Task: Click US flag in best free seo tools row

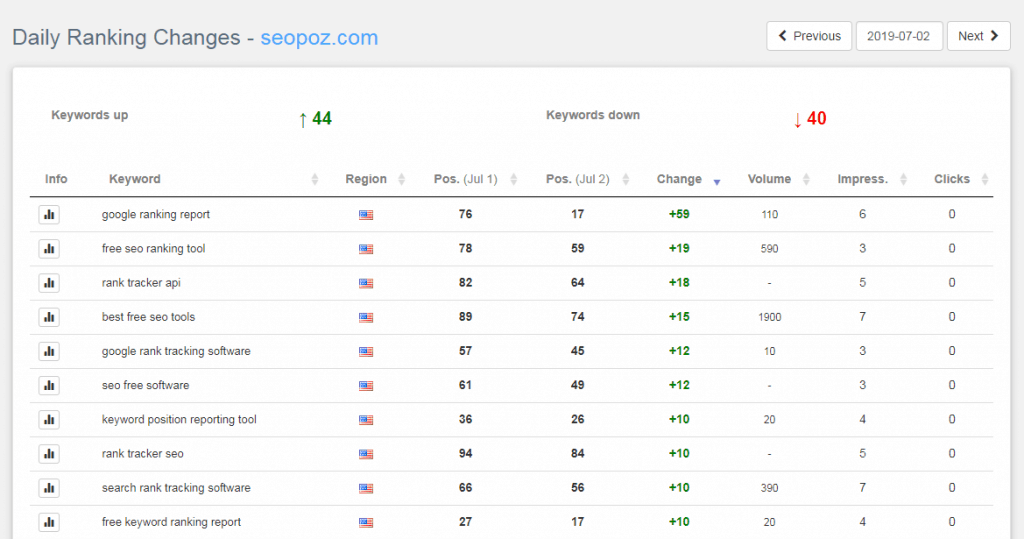Action: 366,318
